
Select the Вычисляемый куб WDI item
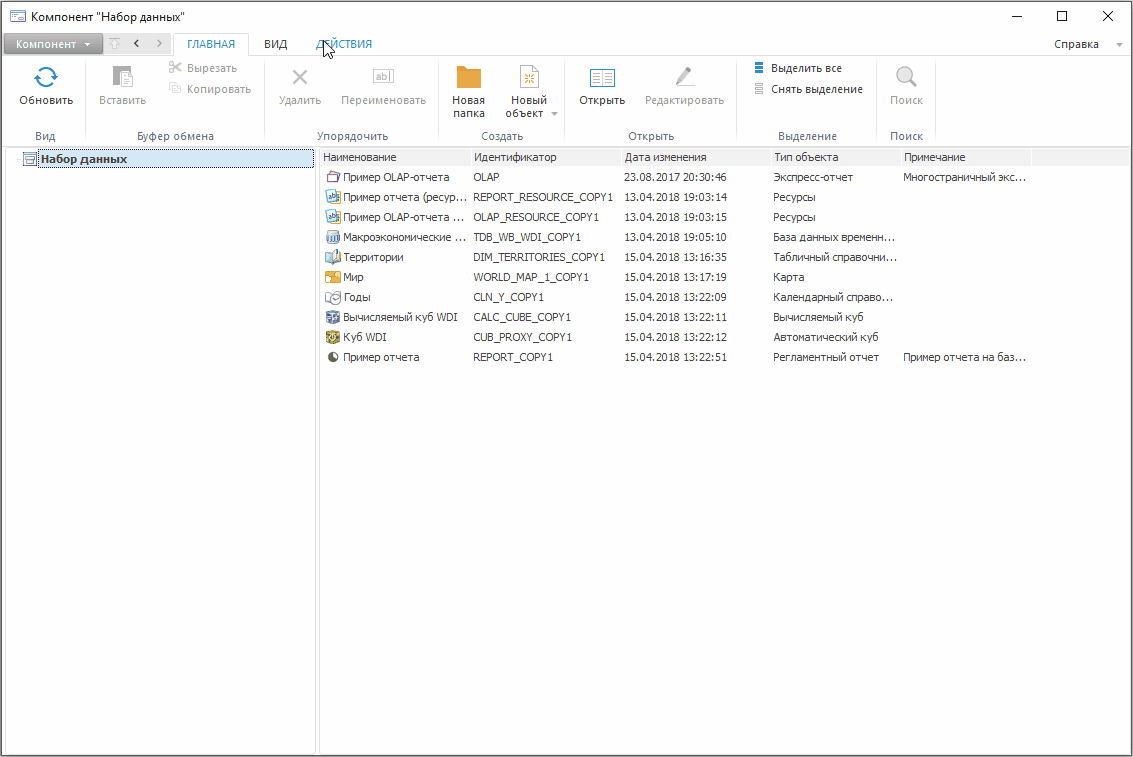[400, 317]
